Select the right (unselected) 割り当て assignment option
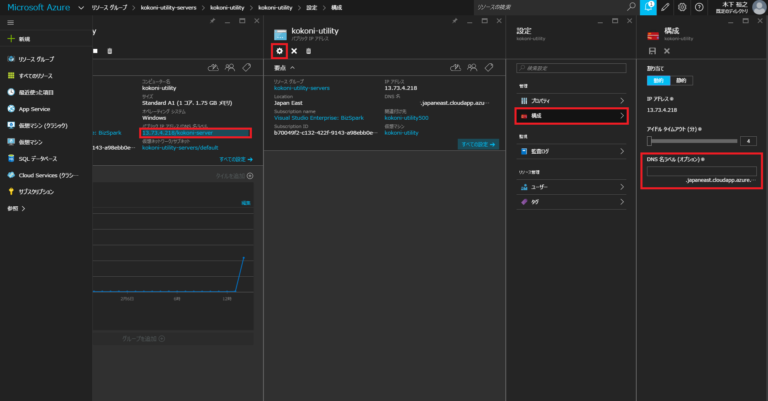This screenshot has width=768, height=401. click(x=681, y=81)
